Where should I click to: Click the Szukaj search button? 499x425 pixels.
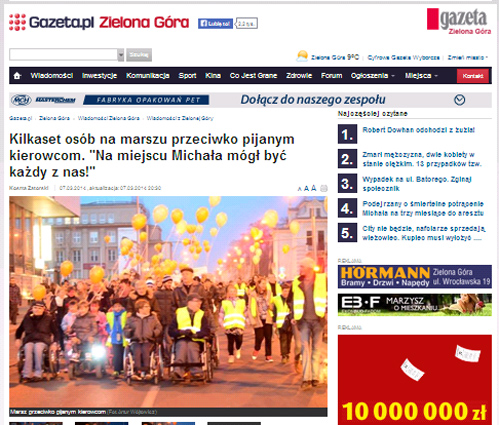[139, 55]
